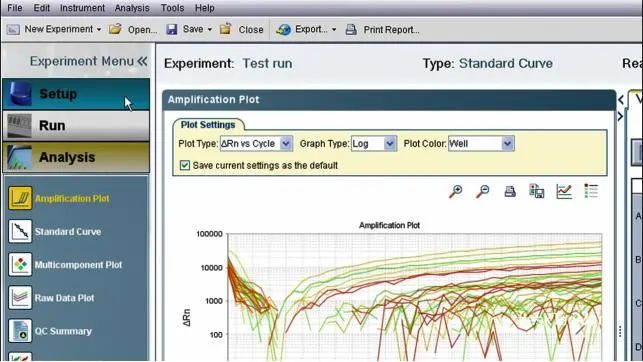Open the Amplification Plot icon in sidebar
The height and width of the screenshot is (362, 643).
tap(20, 198)
